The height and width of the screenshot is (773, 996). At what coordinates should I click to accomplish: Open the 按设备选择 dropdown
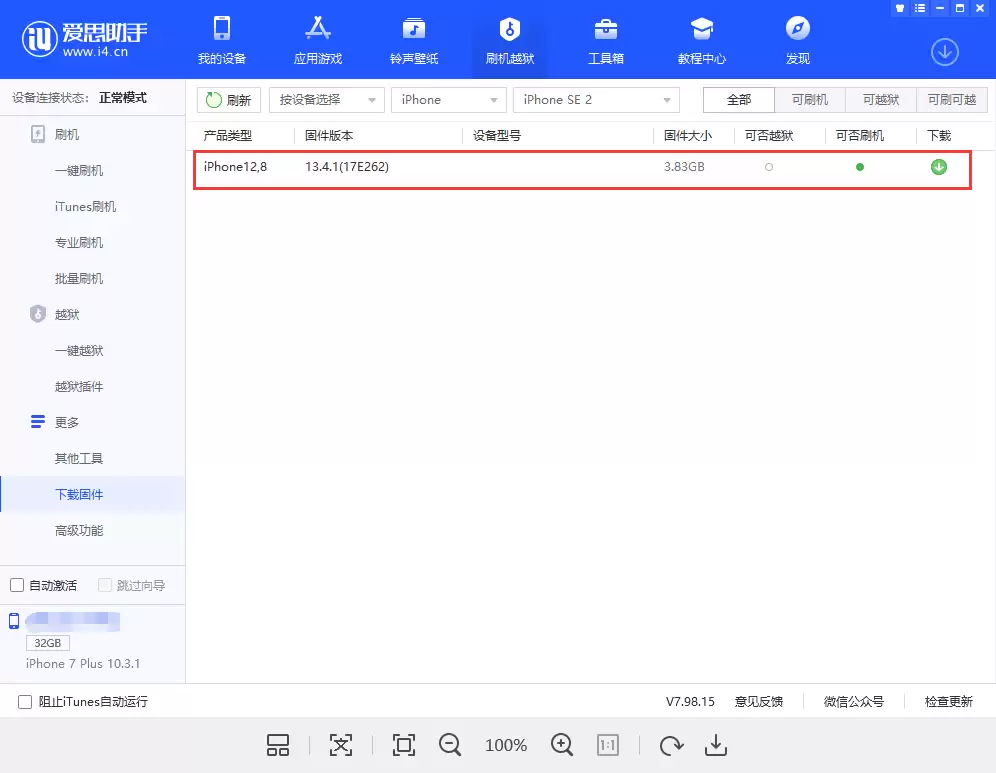coord(326,100)
